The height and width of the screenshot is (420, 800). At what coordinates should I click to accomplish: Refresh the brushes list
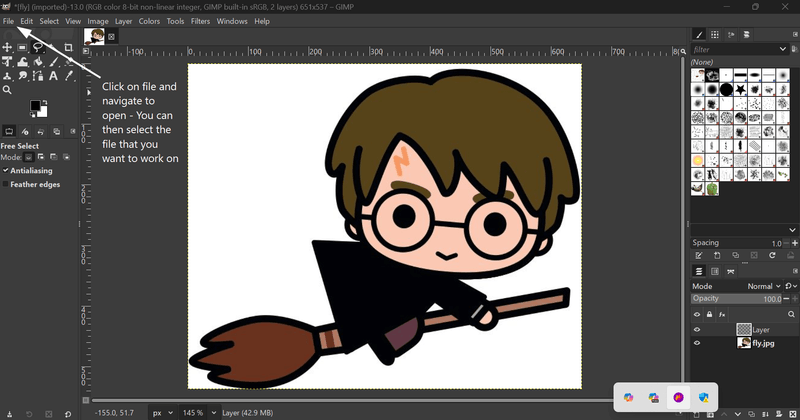point(772,255)
